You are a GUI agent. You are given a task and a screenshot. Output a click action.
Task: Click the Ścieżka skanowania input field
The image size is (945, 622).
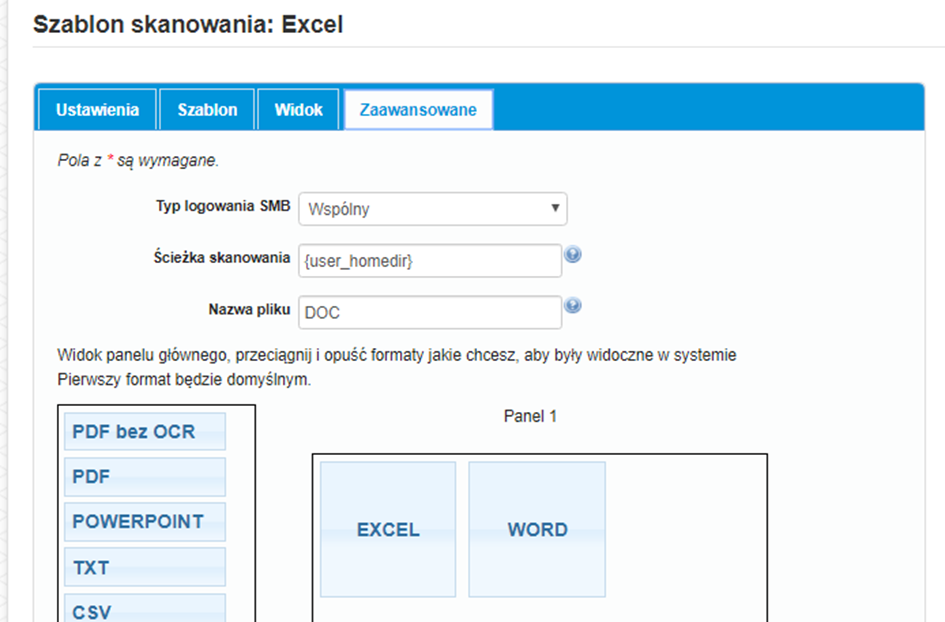(430, 260)
